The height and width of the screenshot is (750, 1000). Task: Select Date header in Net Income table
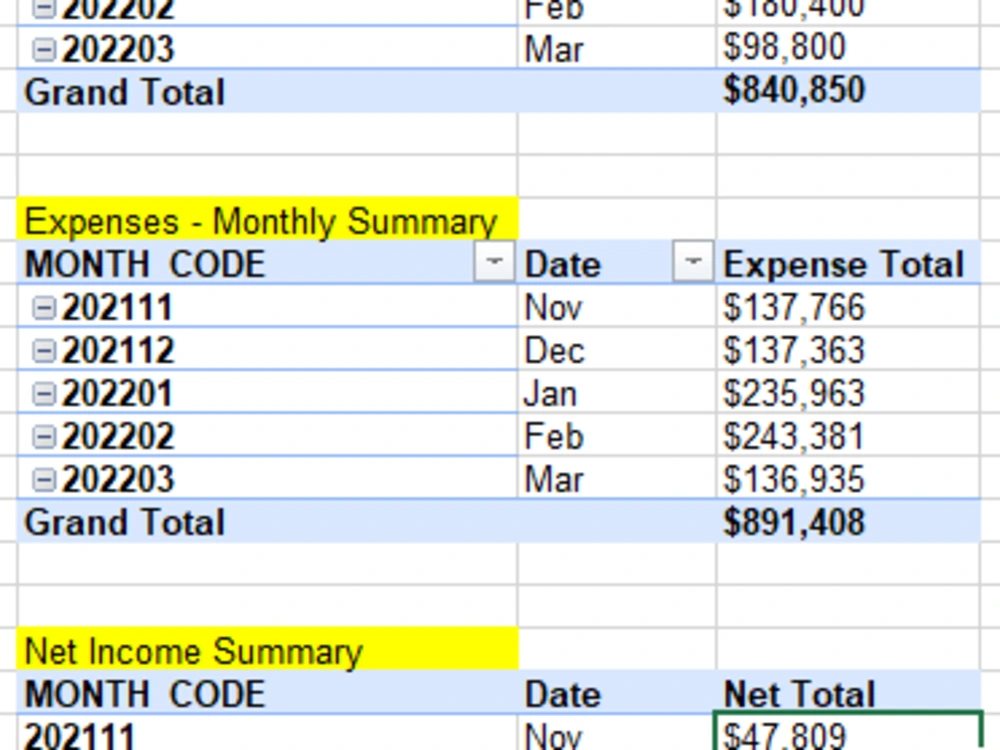(x=617, y=693)
